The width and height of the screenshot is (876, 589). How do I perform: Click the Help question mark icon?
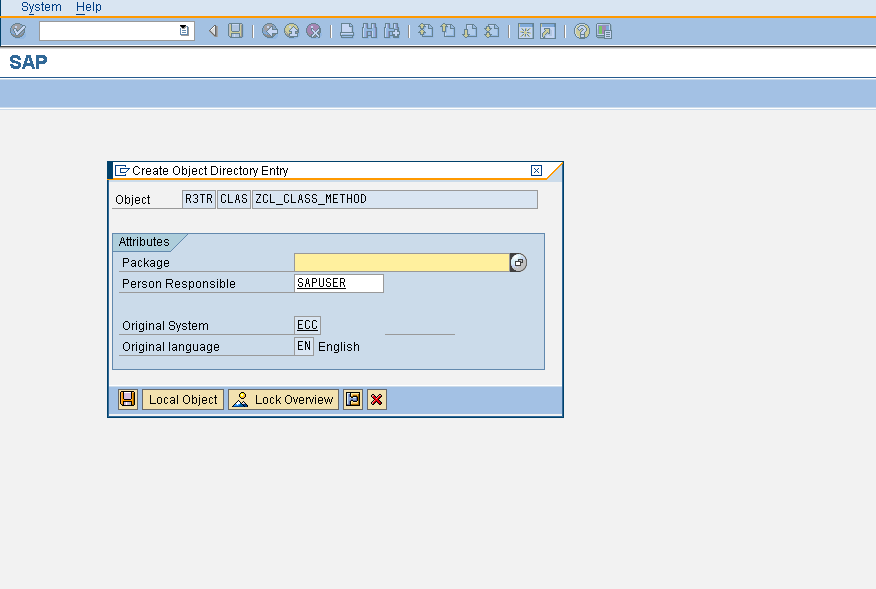coord(581,31)
